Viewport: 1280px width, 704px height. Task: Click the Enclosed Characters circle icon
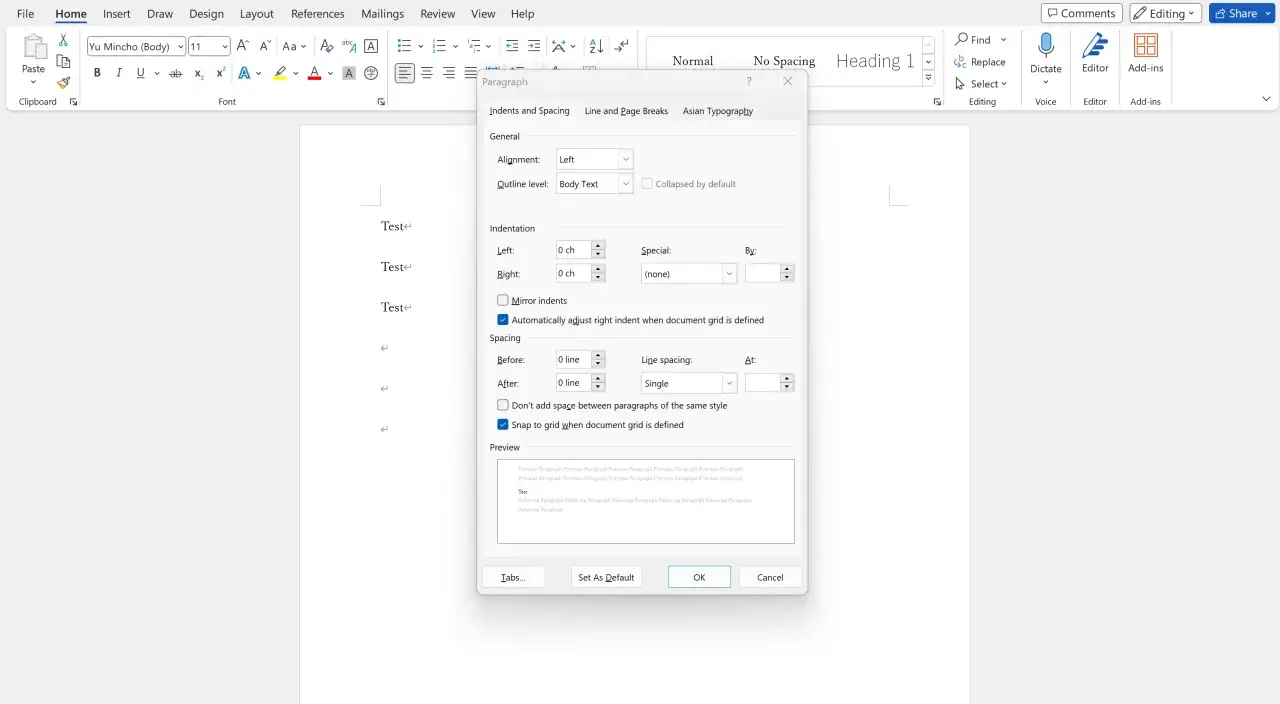tap(371, 73)
